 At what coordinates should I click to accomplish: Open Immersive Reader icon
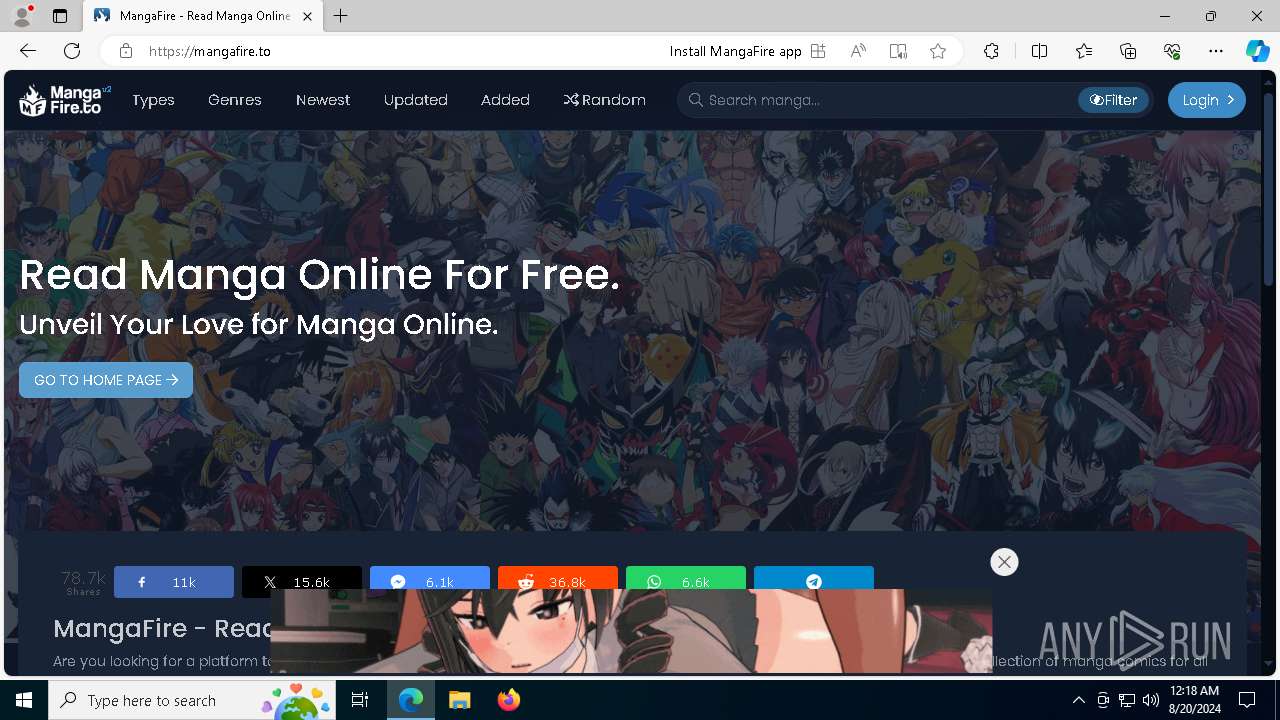(x=898, y=51)
